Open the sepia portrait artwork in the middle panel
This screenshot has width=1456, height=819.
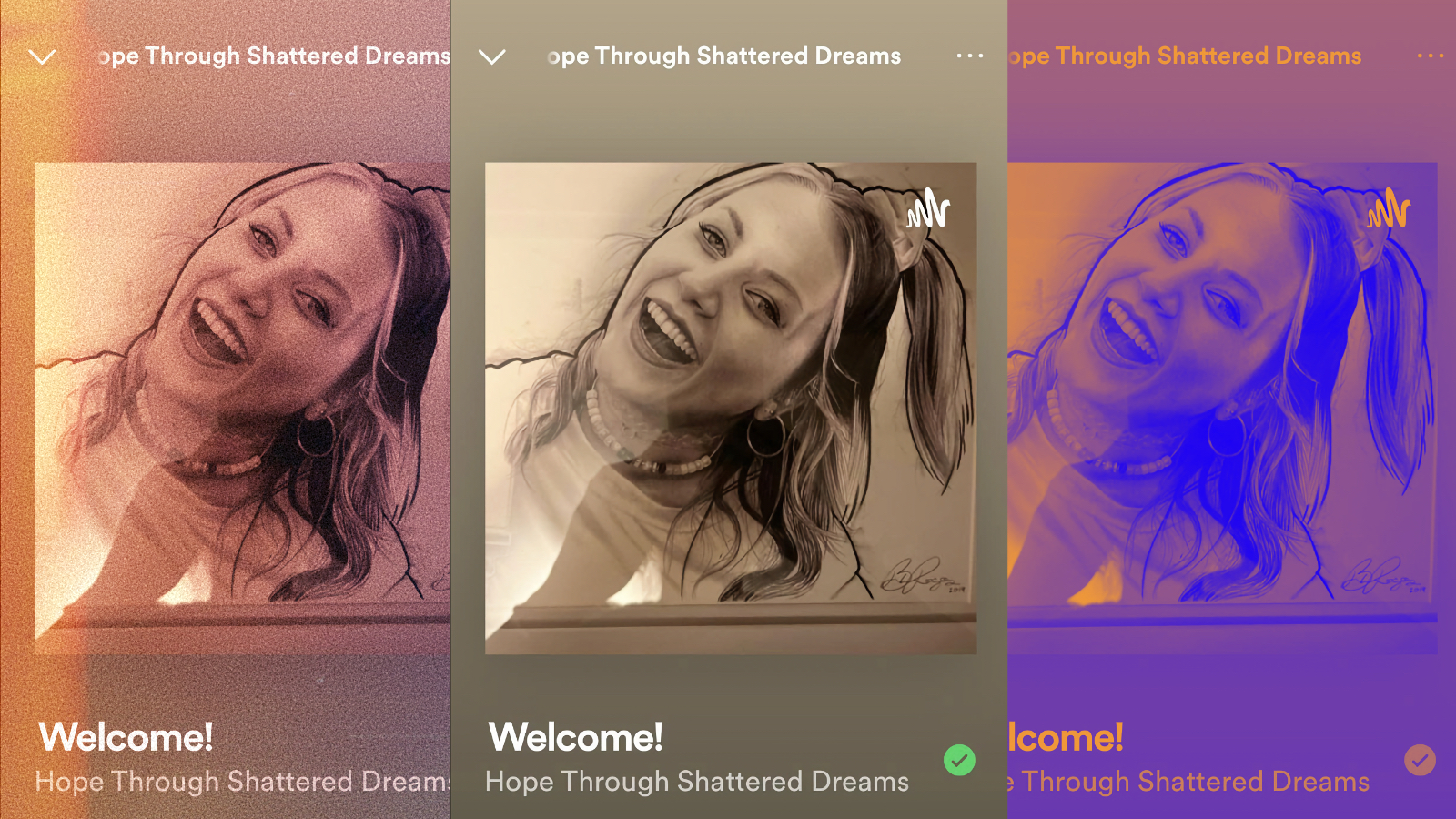pyautogui.click(x=731, y=409)
